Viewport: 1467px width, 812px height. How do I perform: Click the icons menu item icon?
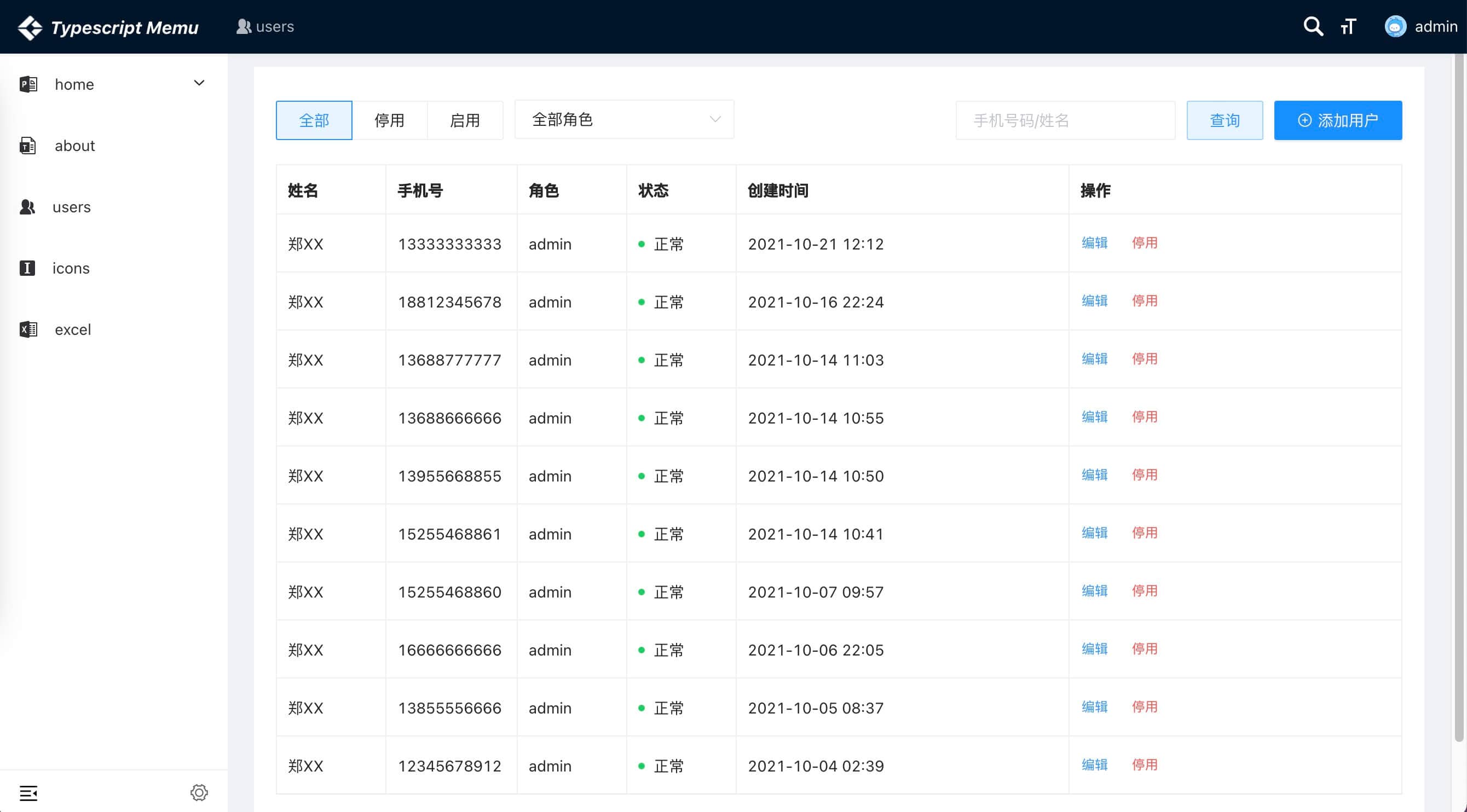point(27,268)
